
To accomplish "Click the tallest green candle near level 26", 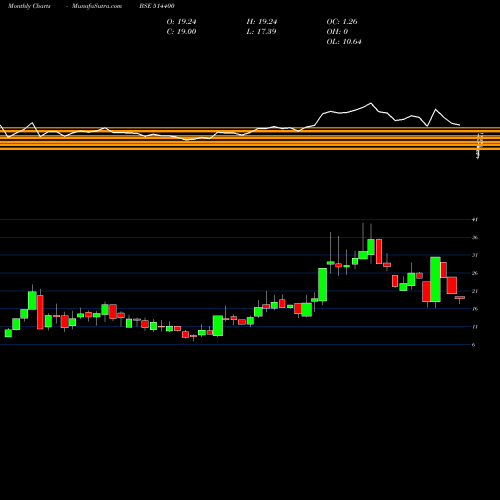I will 435,279.
